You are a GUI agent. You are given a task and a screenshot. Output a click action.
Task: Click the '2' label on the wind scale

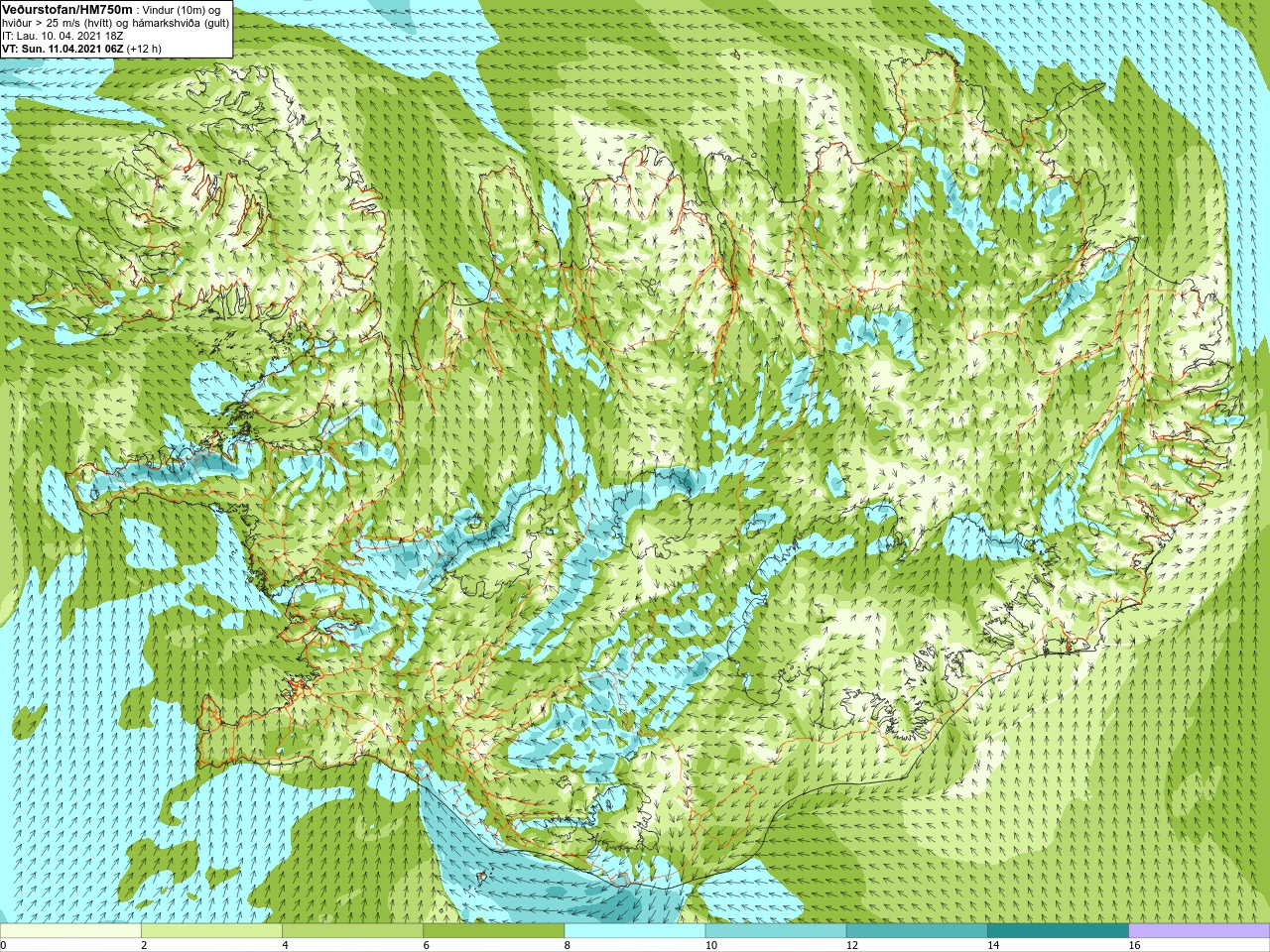pos(144,946)
